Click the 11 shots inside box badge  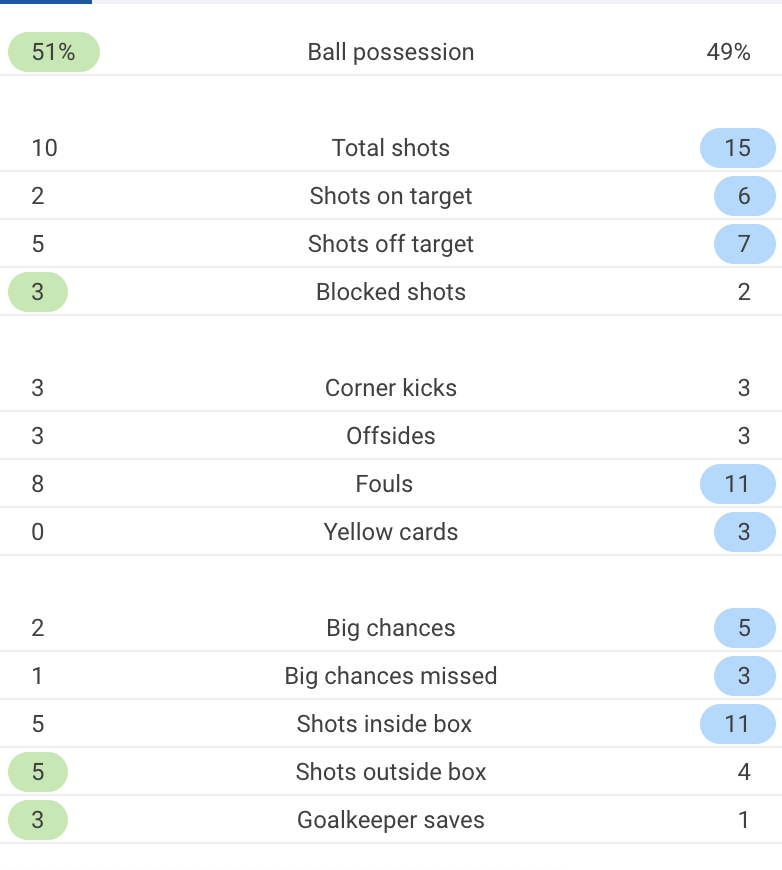[x=738, y=724]
